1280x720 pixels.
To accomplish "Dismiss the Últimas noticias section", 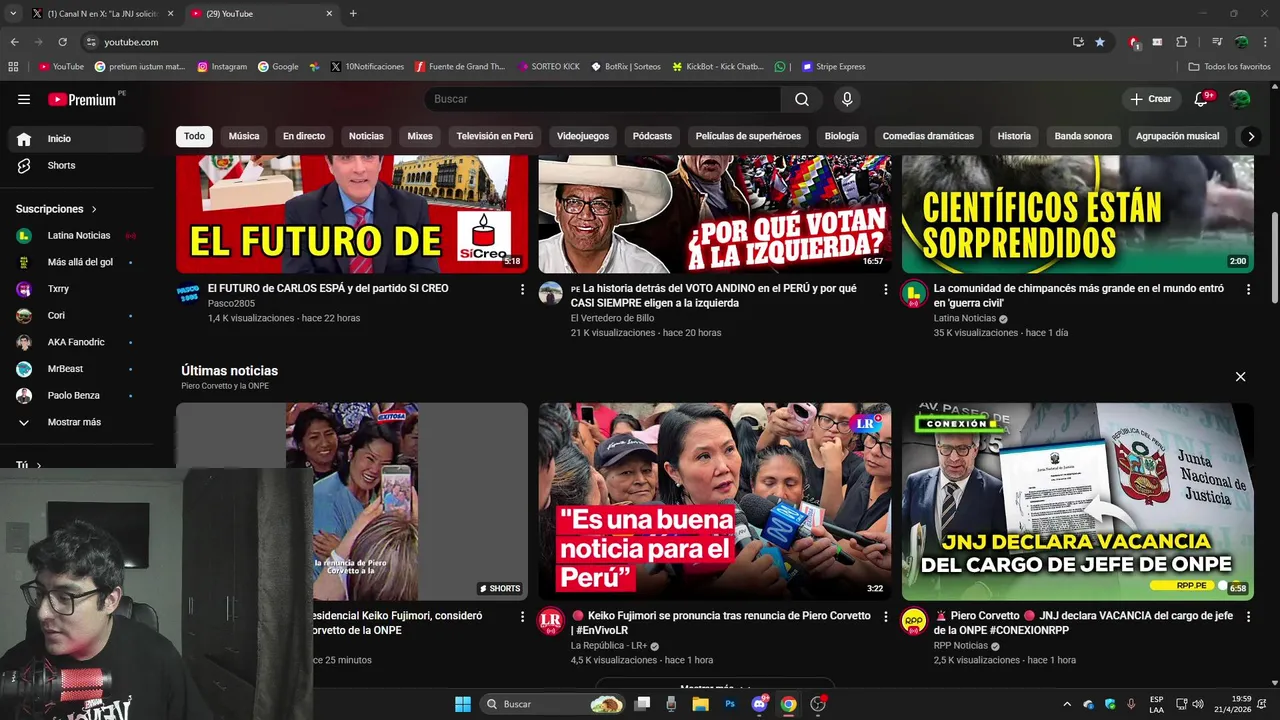I will pos(1240,377).
